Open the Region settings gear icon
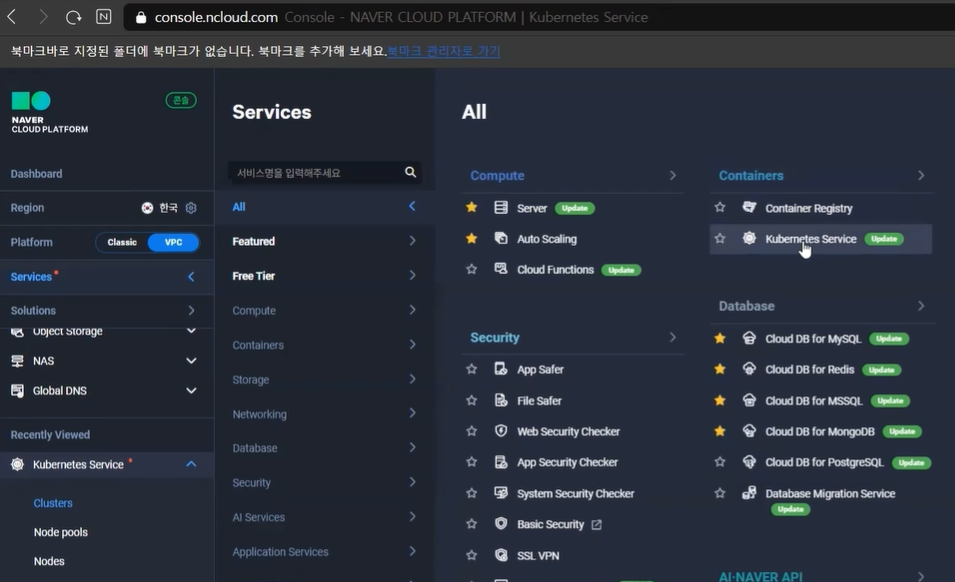The height and width of the screenshot is (582, 955). pyautogui.click(x=191, y=208)
